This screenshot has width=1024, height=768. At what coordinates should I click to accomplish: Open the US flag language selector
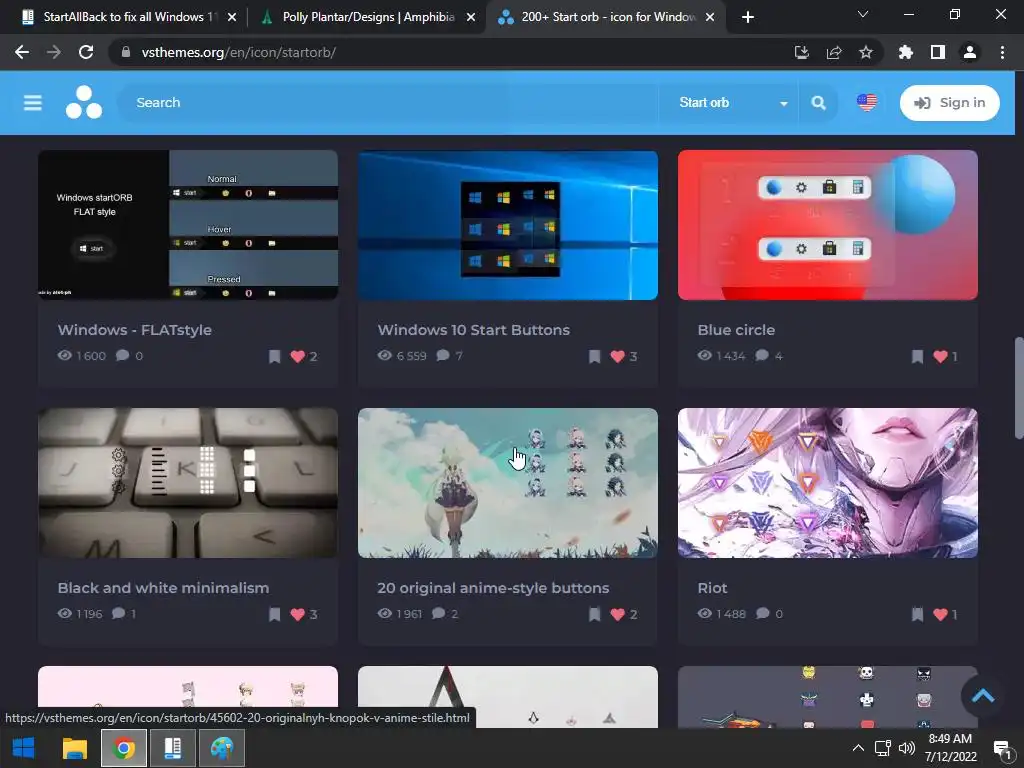(867, 103)
